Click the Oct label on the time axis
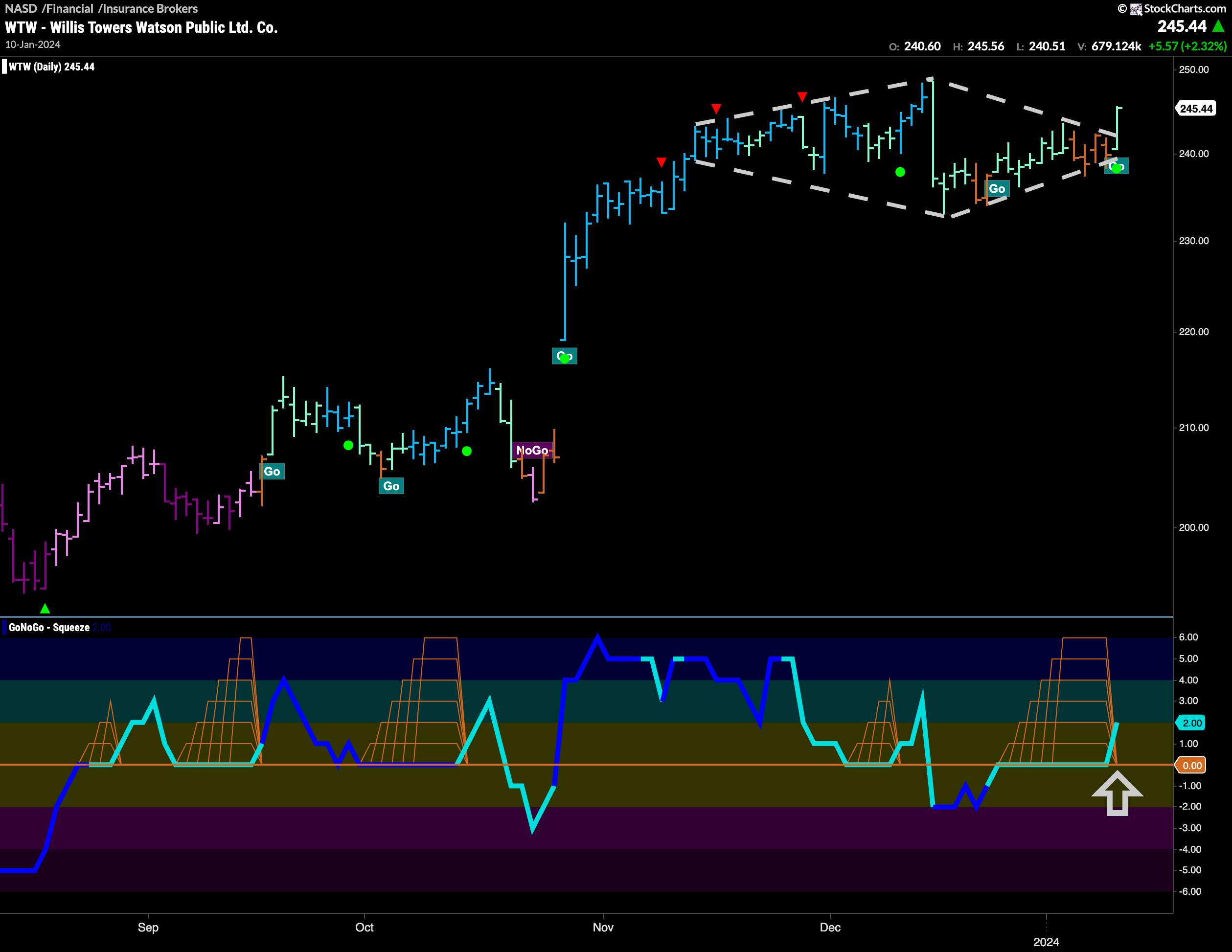Image resolution: width=1232 pixels, height=952 pixels. [x=365, y=928]
